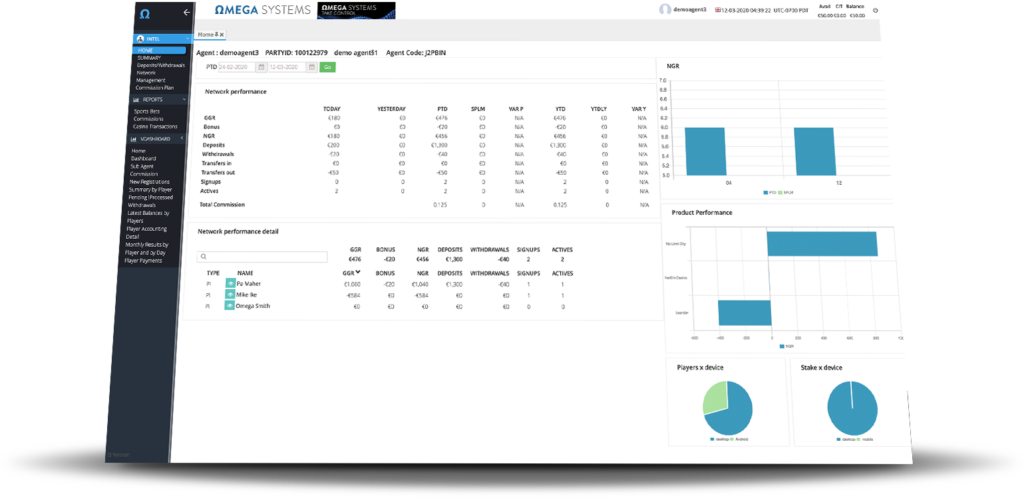Image resolution: width=1024 pixels, height=498 pixels.
Task: Click the TYPE column header
Action: point(213,273)
